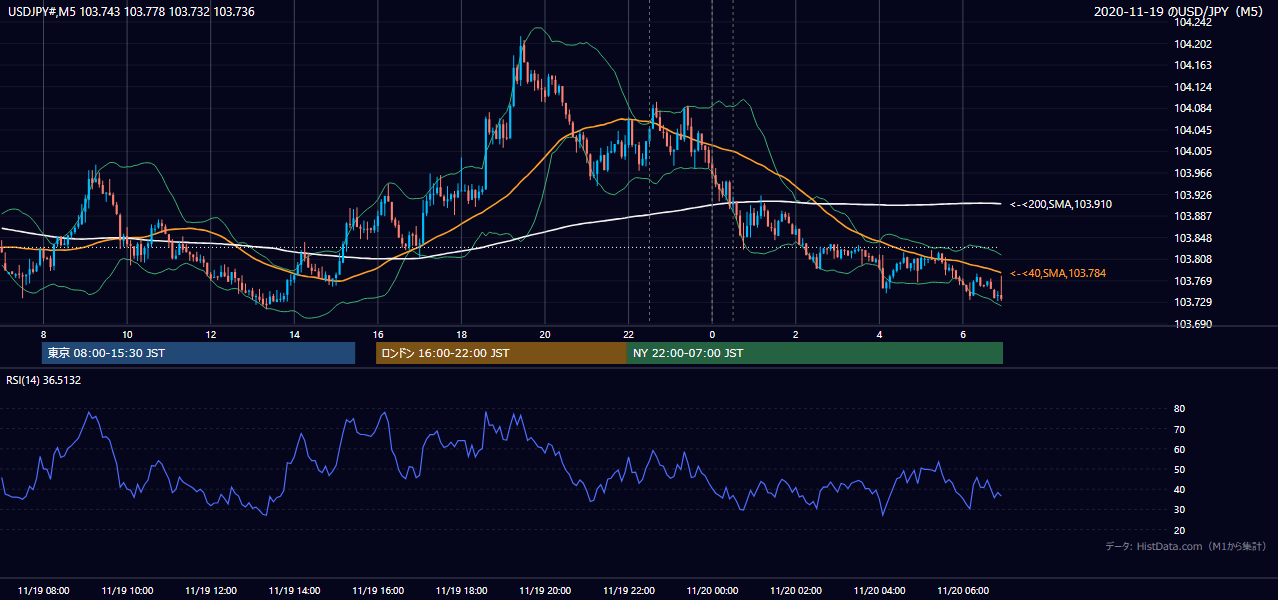The image size is (1278, 600).
Task: Click the 200 SMA 103.910 label
Action: pos(1060,204)
